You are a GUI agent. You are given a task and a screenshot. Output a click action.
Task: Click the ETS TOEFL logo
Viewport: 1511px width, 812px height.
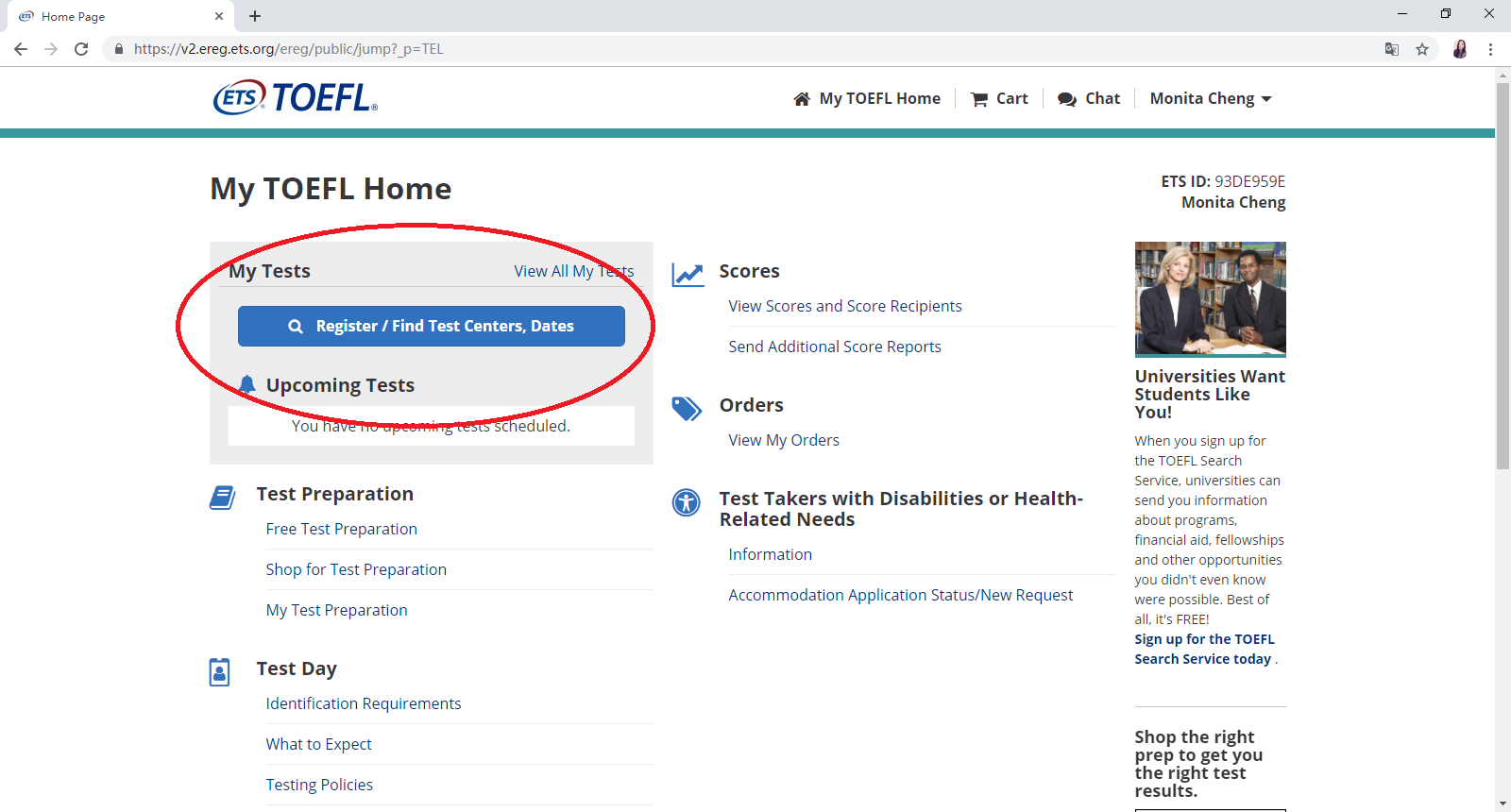(x=296, y=97)
